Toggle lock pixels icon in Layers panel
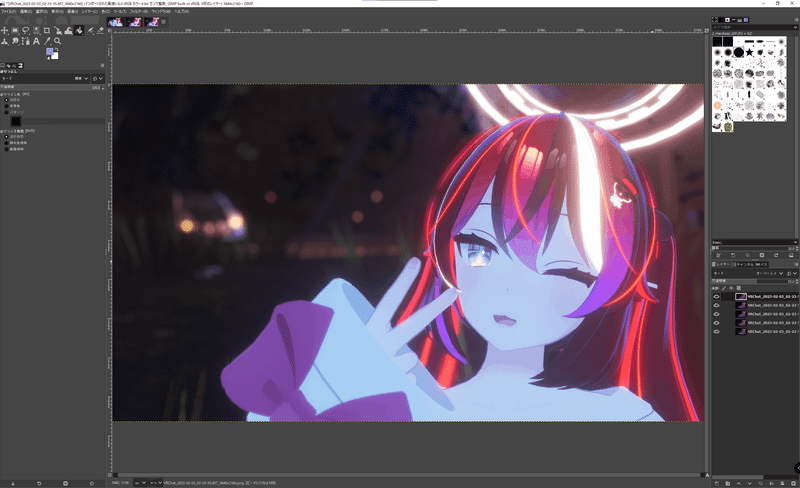This screenshot has width=800, height=488. pyautogui.click(x=723, y=288)
